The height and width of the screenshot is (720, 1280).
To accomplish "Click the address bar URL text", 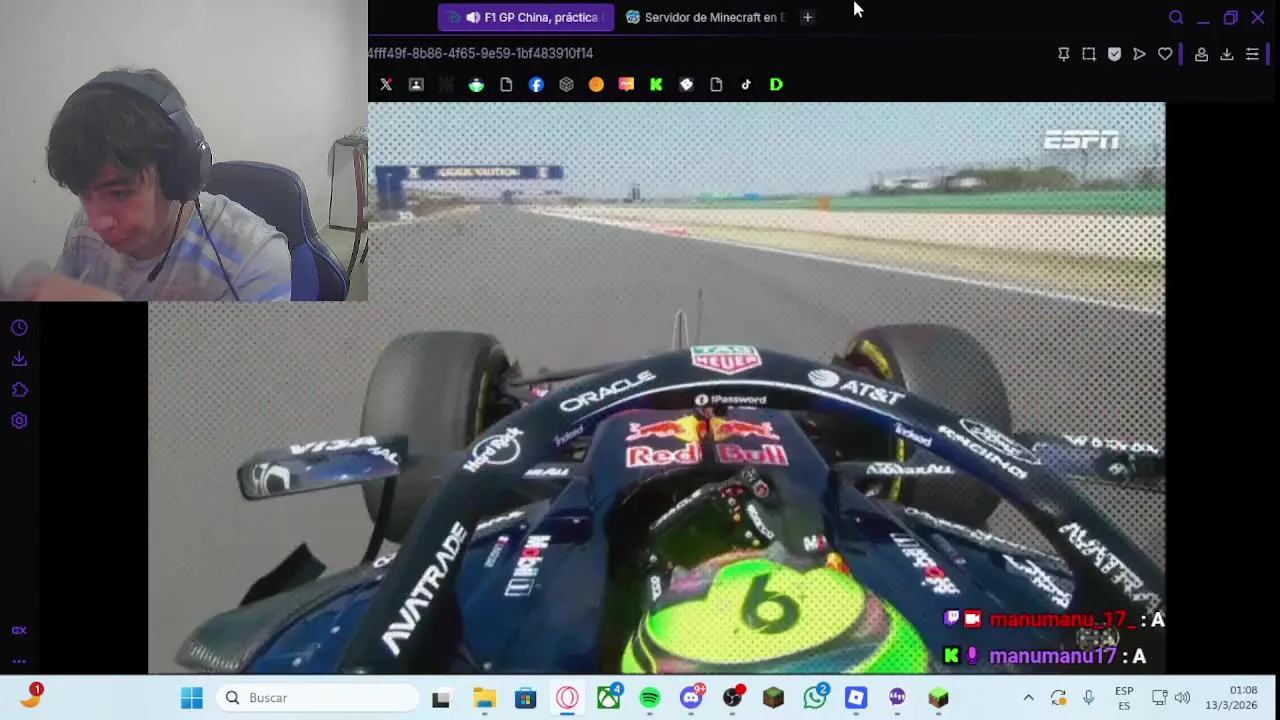I will pos(480,54).
